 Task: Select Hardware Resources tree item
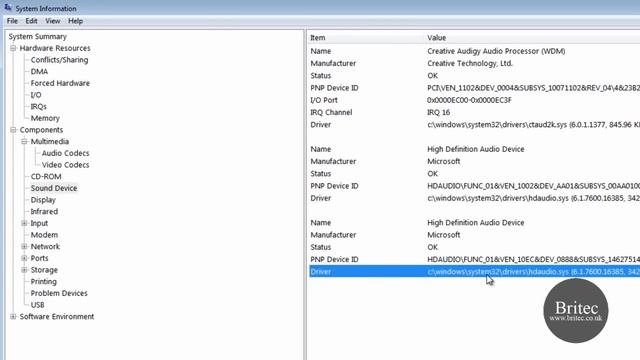coord(55,48)
